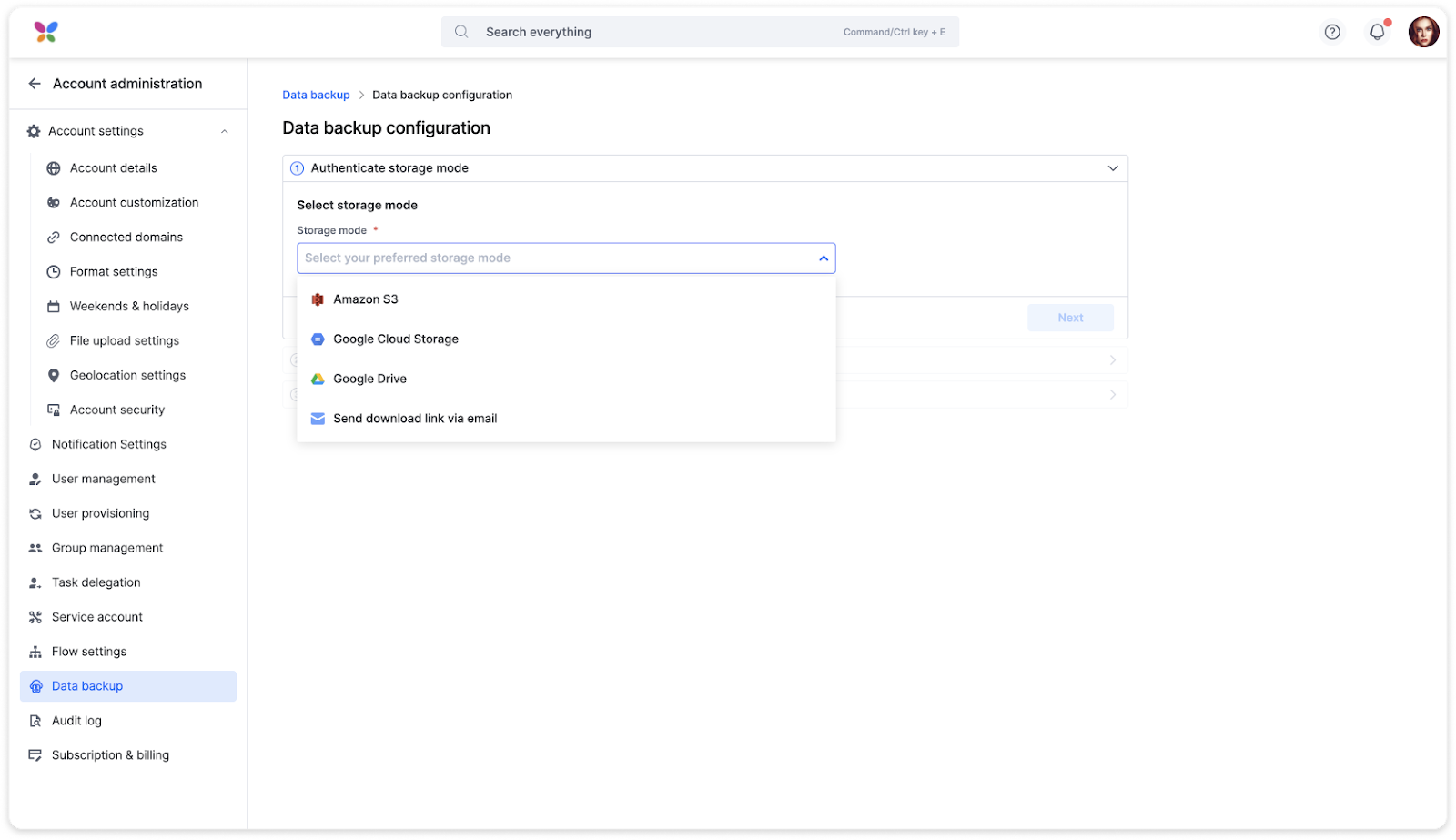Choose Google Cloud Storage option
Screen dimensions: 1456x840
[566, 339]
